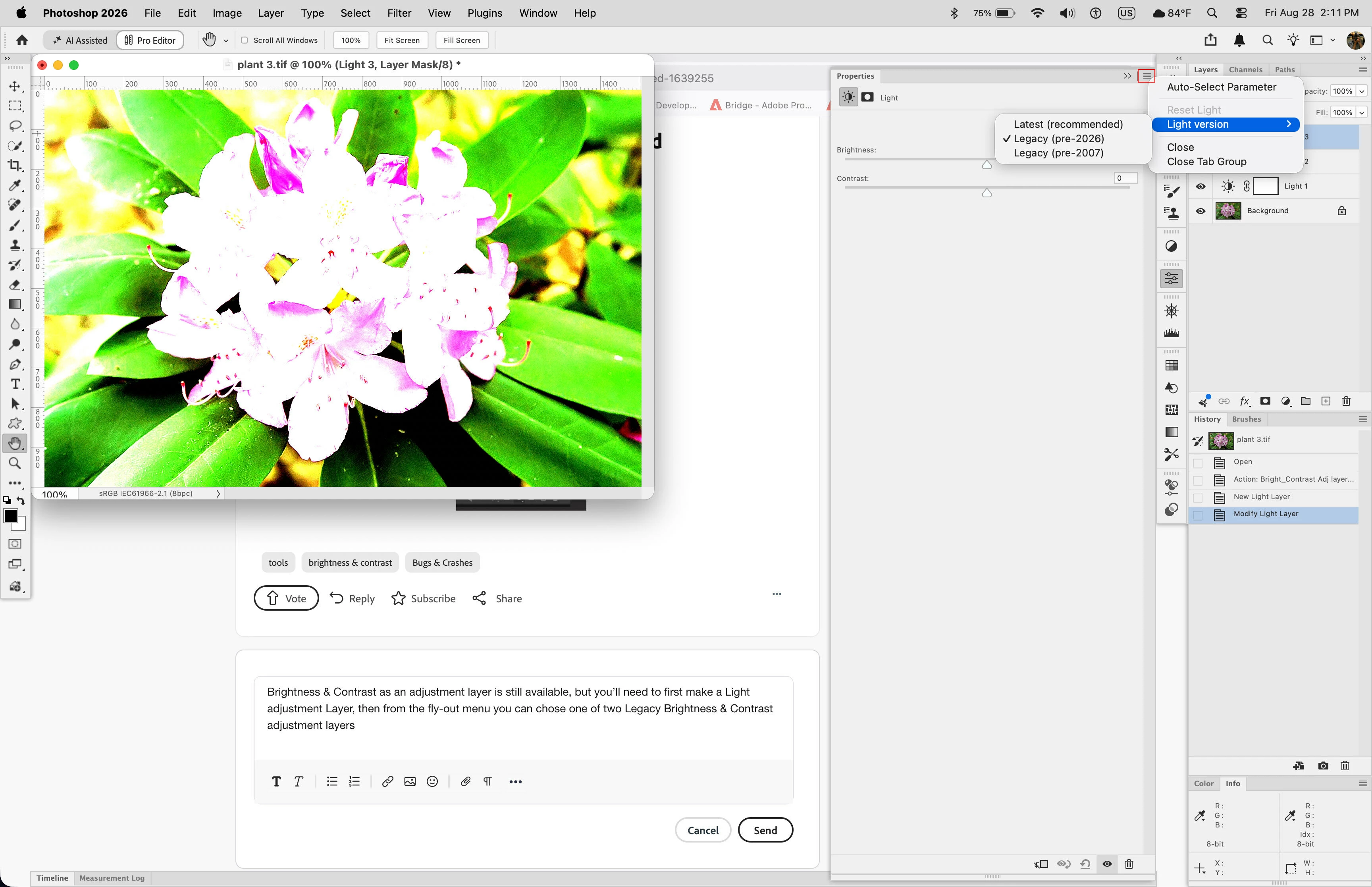Select the Hand tool in the left toolbar

[x=15, y=443]
